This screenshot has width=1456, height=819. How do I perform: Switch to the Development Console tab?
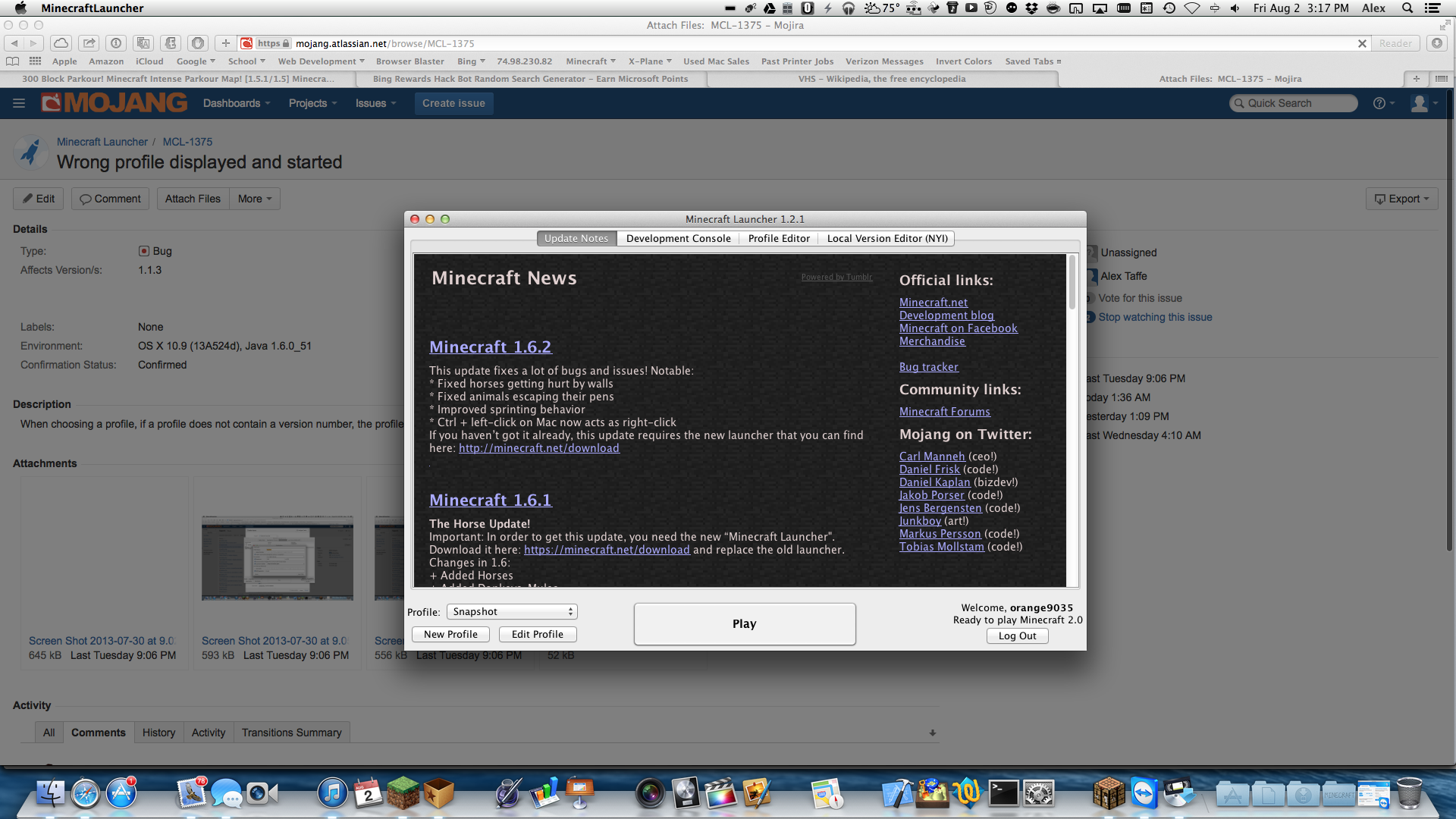(678, 238)
